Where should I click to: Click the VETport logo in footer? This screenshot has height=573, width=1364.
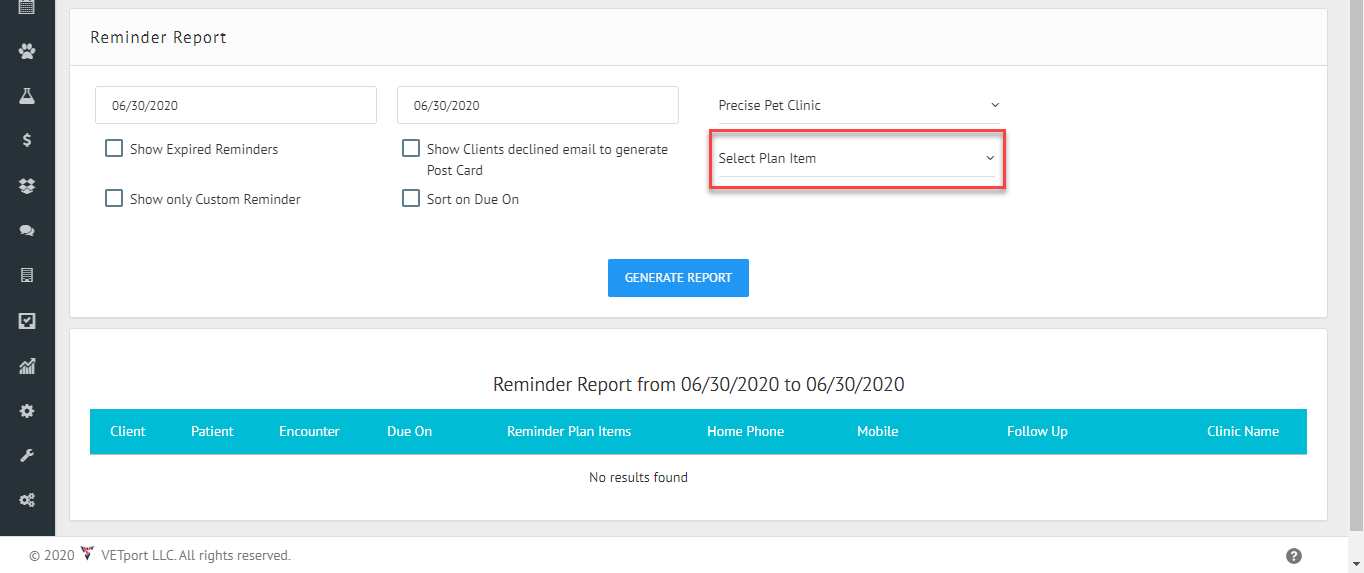coord(88,554)
